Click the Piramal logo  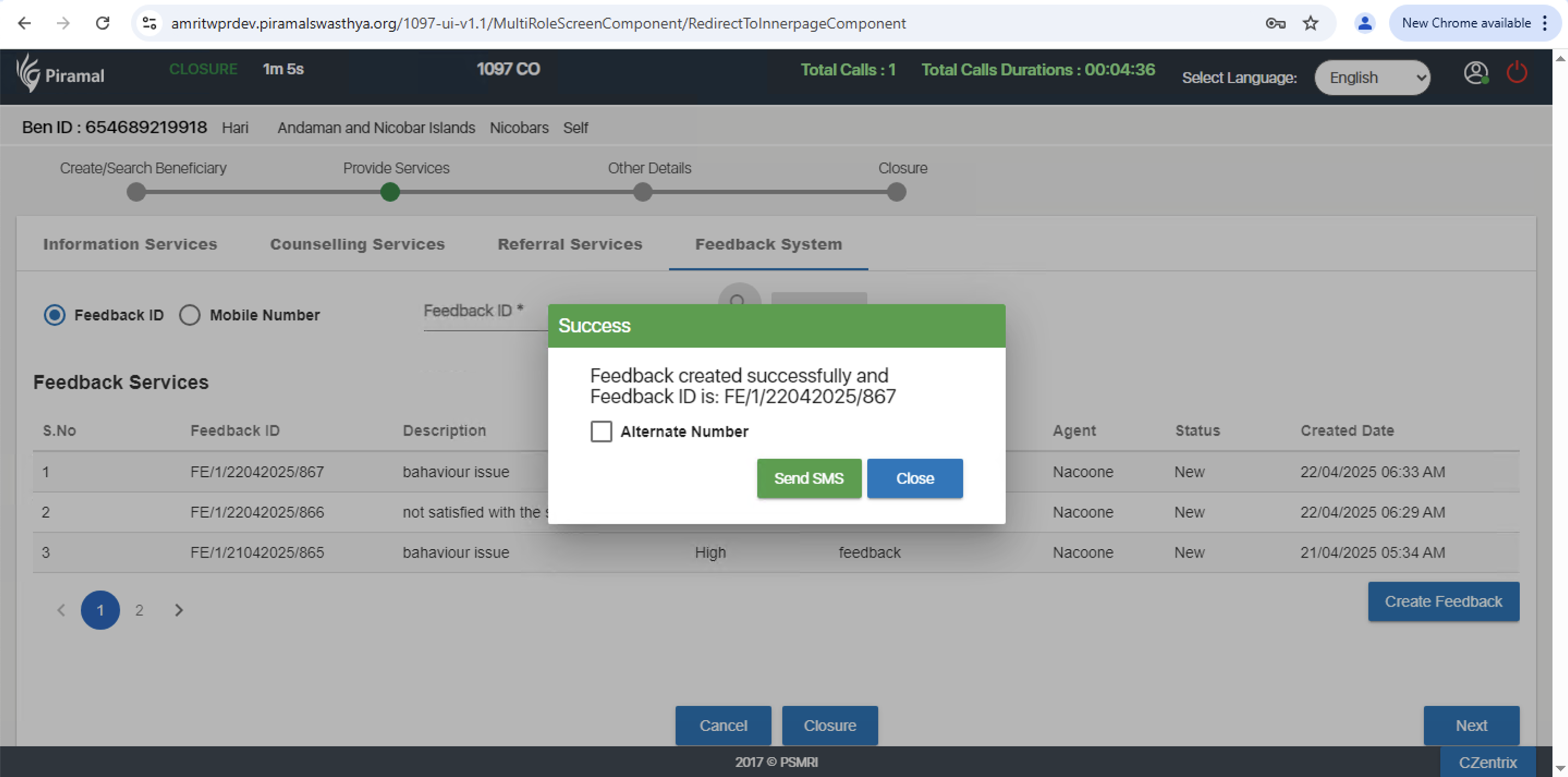click(x=59, y=74)
